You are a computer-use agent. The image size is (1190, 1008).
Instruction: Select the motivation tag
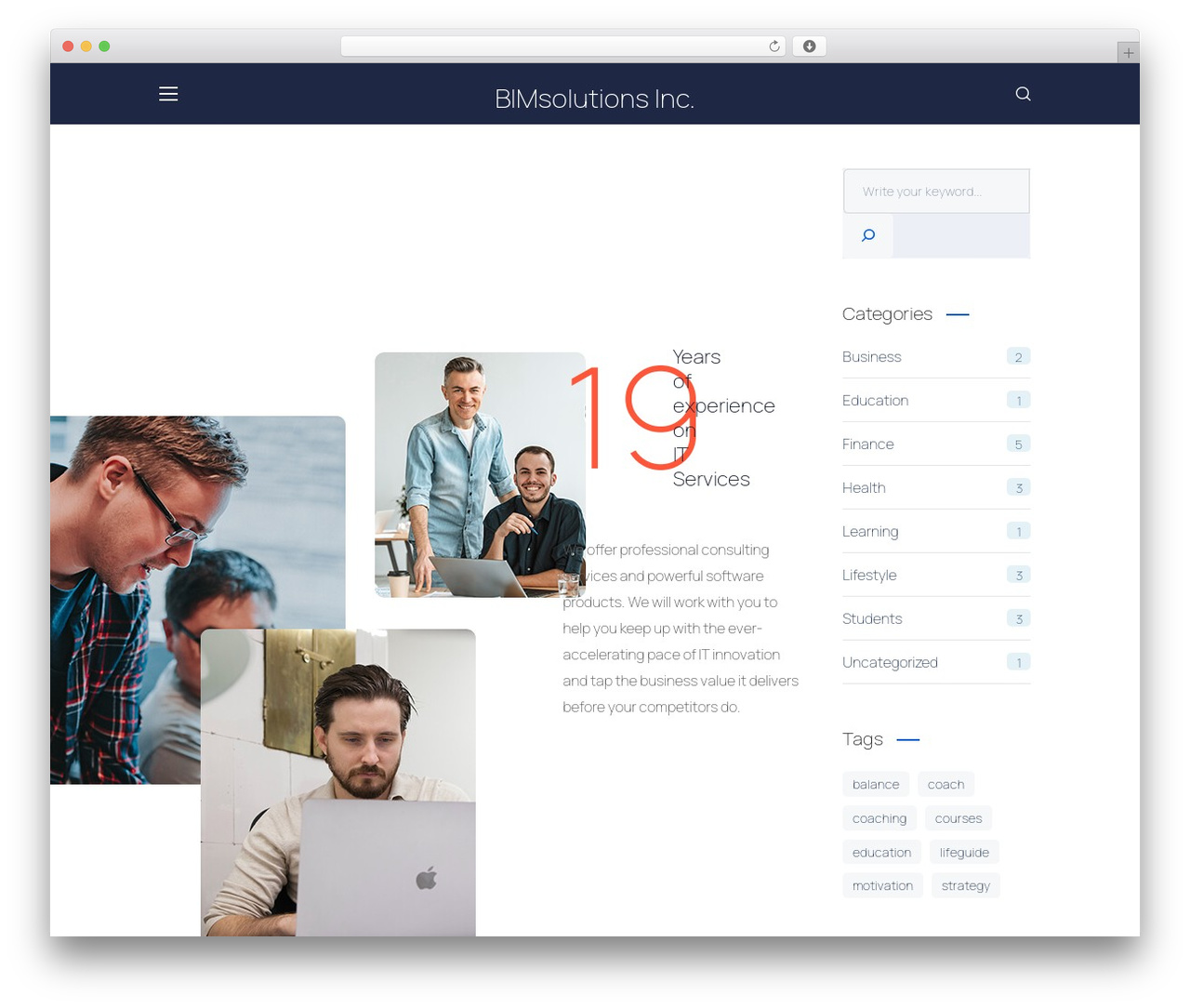click(x=882, y=885)
